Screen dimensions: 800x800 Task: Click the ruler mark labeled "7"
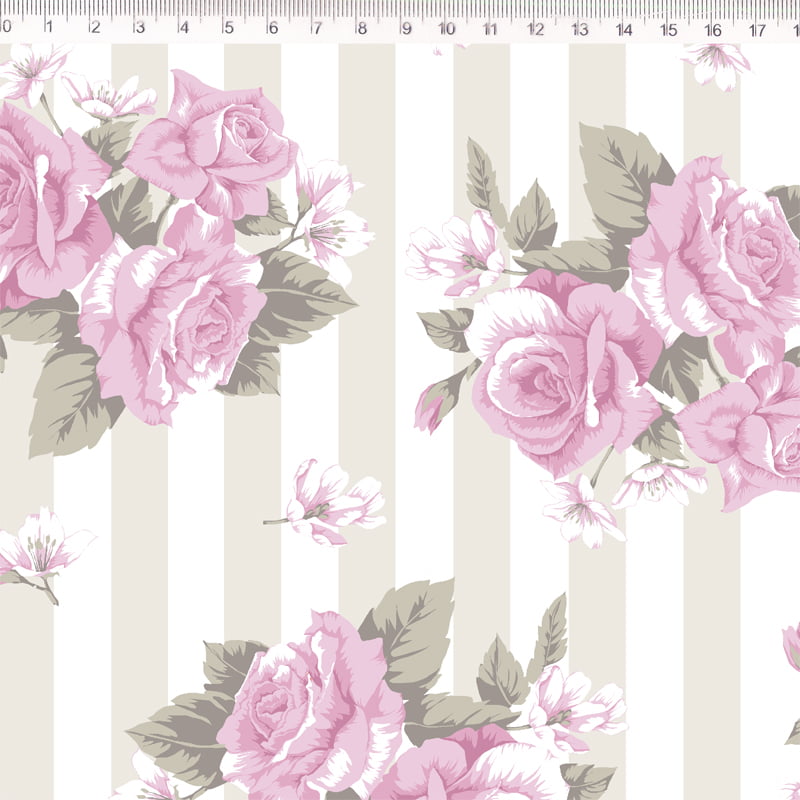(x=317, y=28)
